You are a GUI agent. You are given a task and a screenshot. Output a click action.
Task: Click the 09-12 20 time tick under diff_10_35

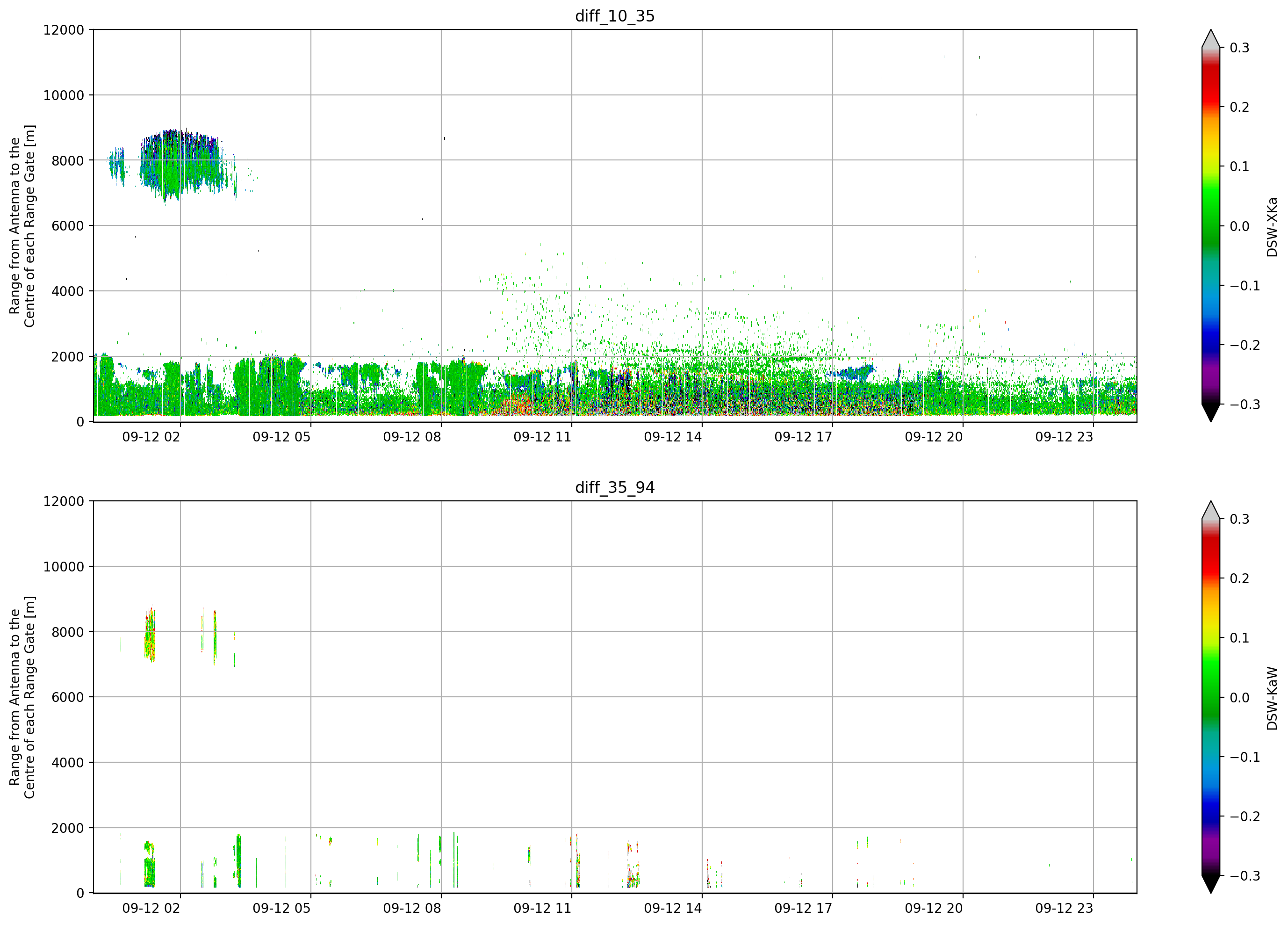(x=934, y=437)
